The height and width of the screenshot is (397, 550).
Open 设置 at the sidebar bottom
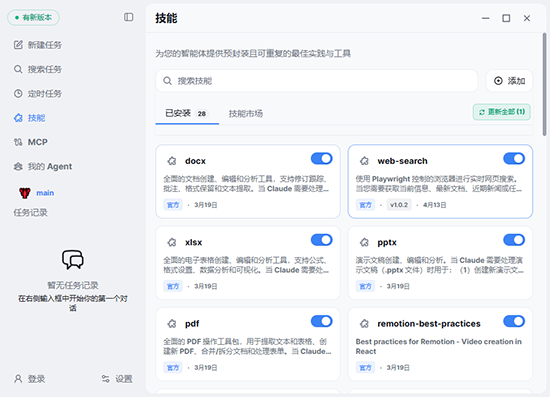coord(124,379)
